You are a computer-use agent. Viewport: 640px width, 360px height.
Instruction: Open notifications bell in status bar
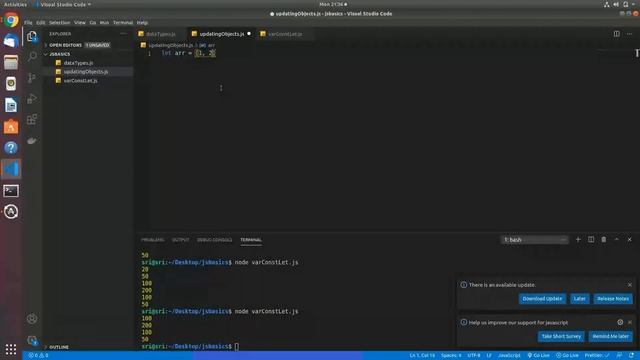631,356
